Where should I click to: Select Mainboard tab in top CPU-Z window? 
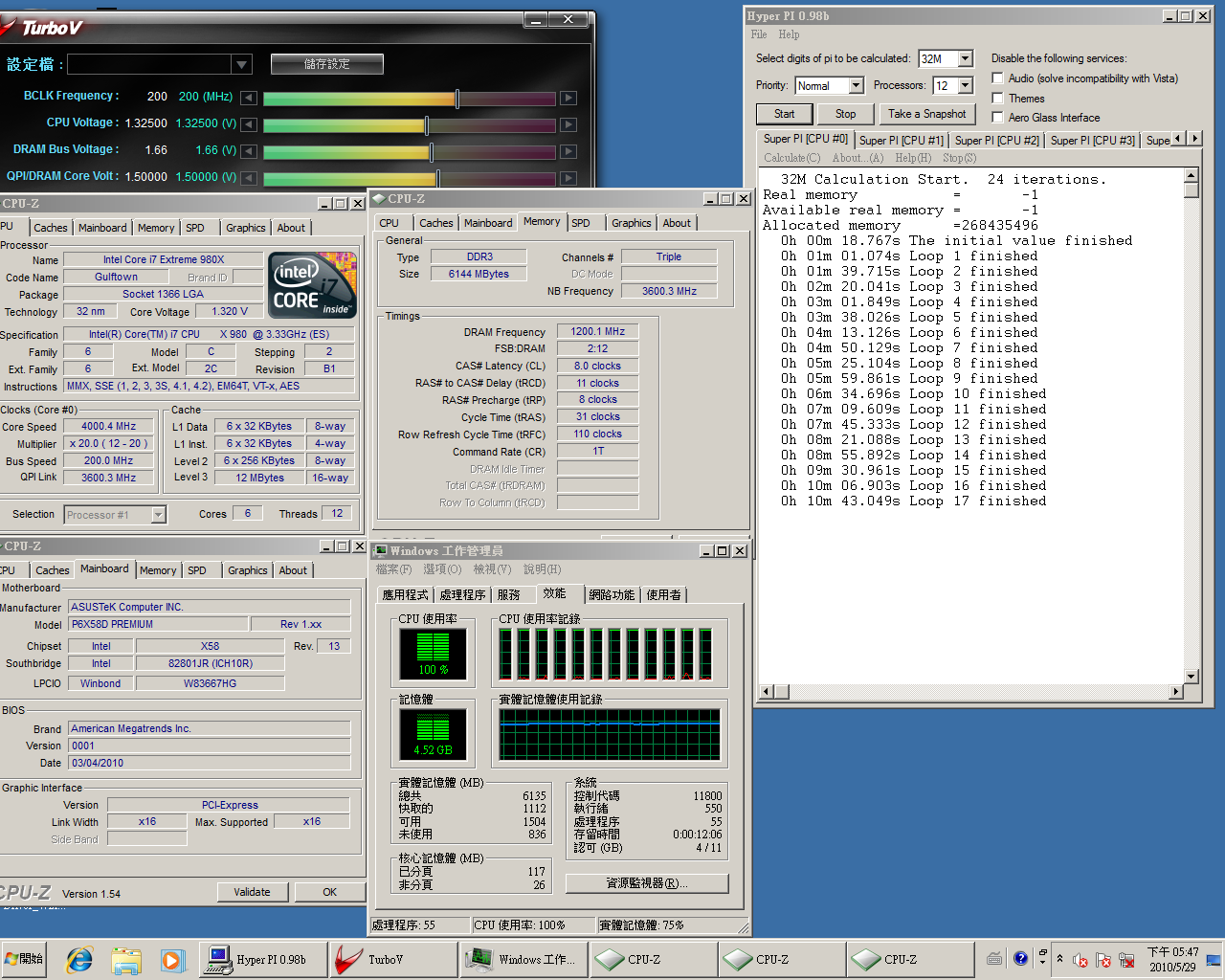pyautogui.click(x=102, y=228)
